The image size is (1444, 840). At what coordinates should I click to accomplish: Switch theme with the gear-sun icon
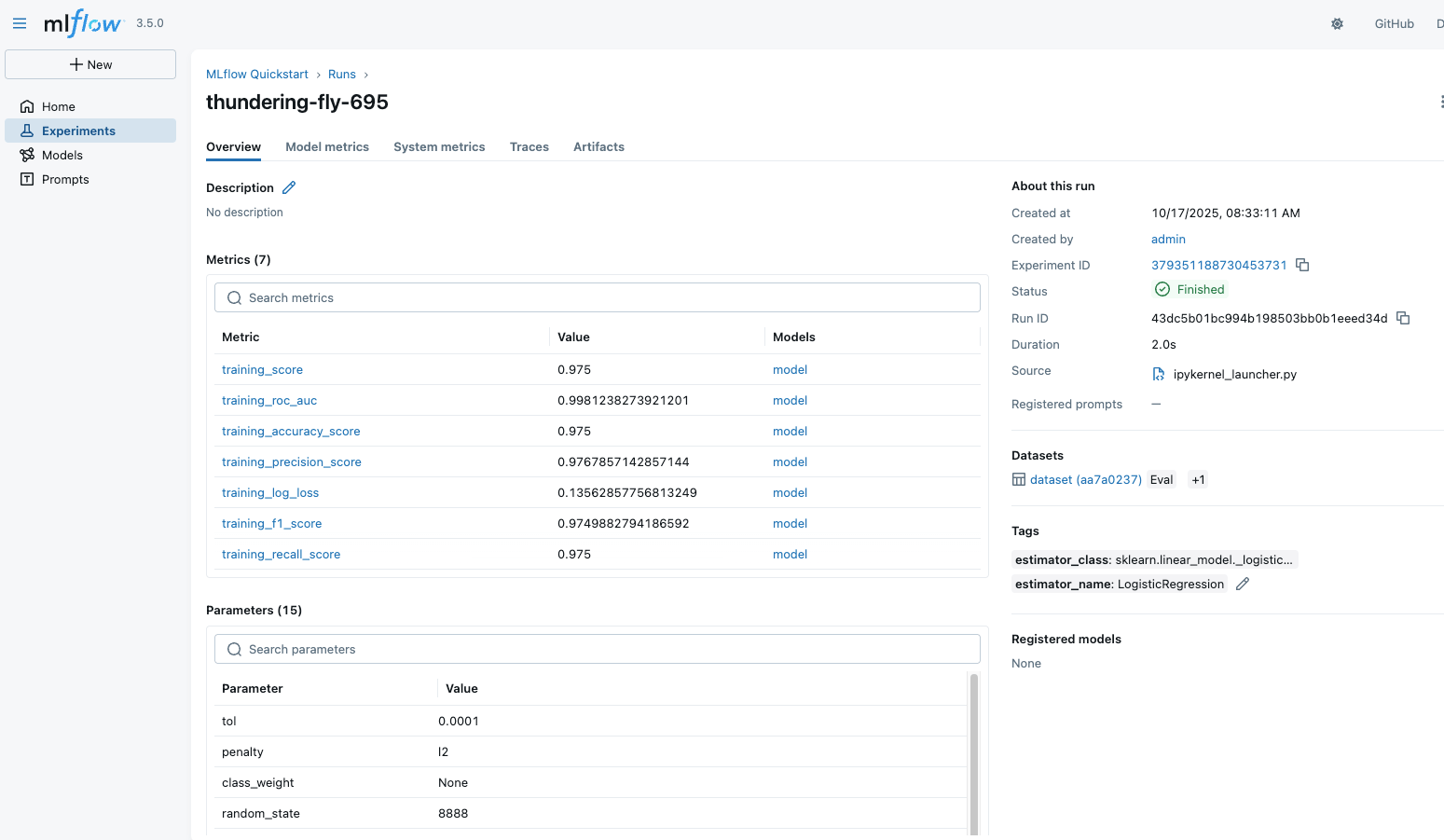click(x=1337, y=24)
